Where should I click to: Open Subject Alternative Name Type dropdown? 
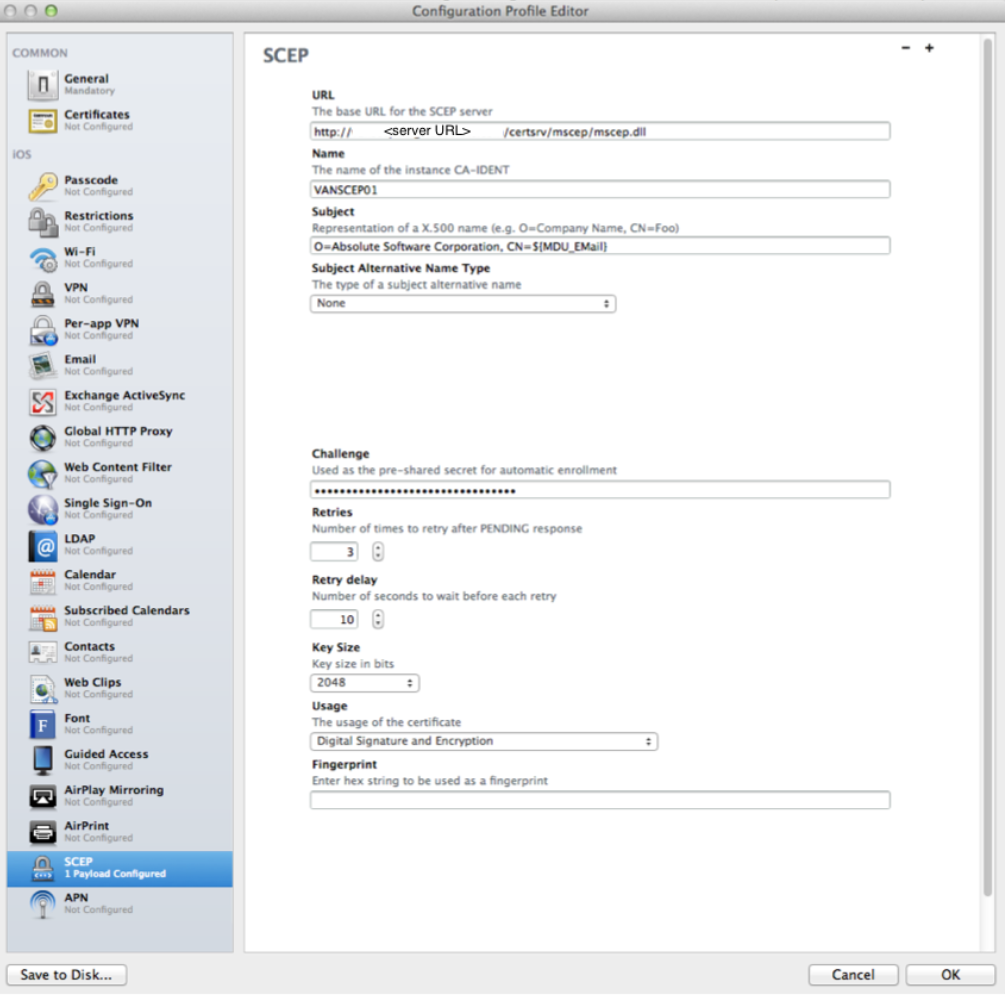pos(463,303)
